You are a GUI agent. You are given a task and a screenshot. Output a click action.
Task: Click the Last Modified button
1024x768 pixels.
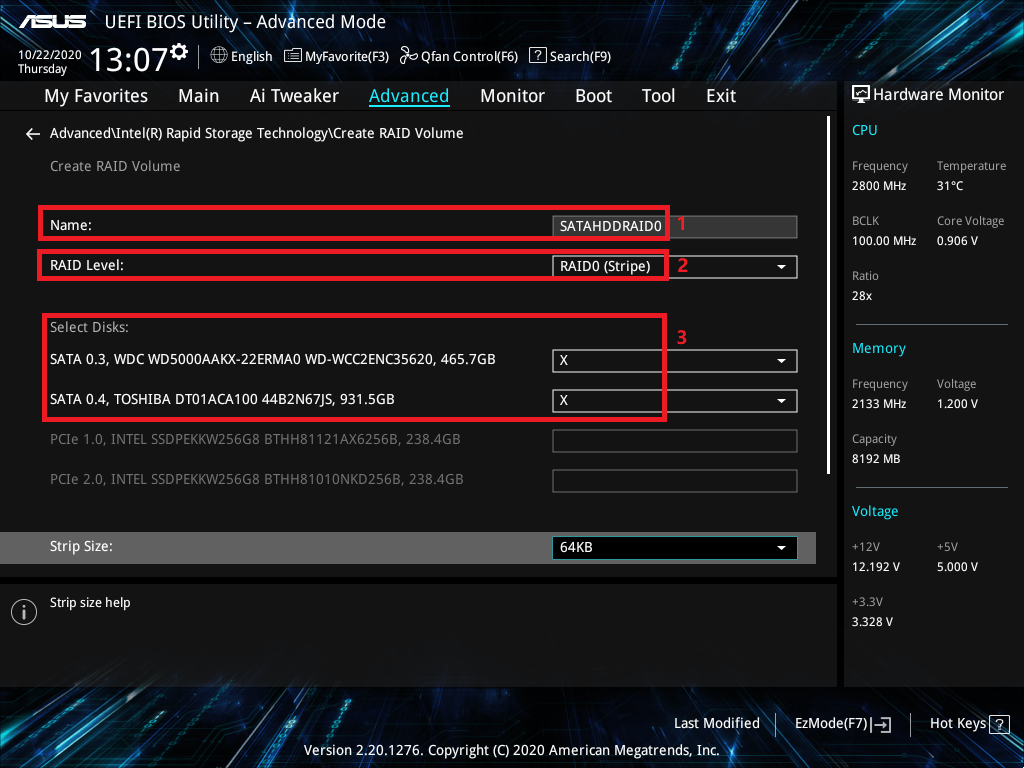tap(716, 724)
